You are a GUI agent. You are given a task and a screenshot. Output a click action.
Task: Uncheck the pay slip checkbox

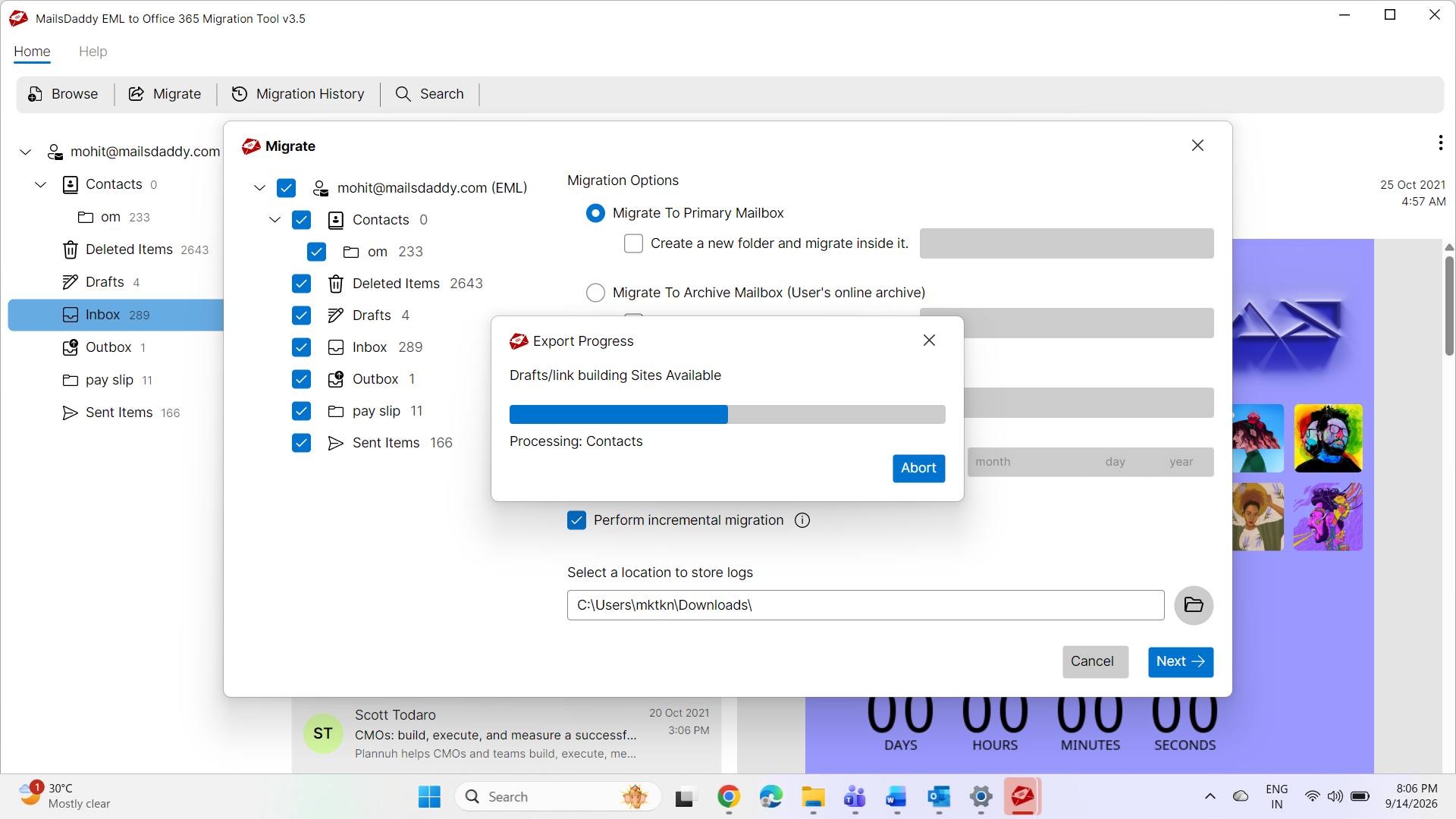pos(301,411)
